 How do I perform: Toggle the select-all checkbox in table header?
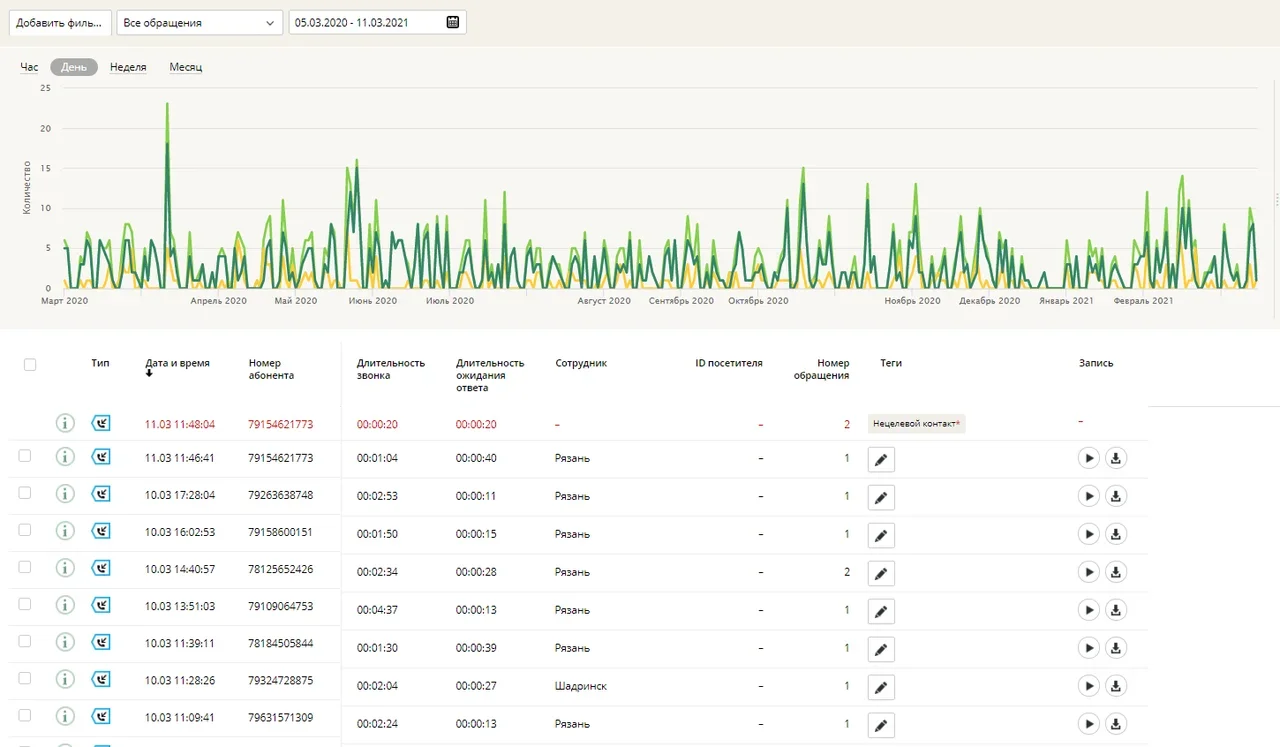coord(30,365)
